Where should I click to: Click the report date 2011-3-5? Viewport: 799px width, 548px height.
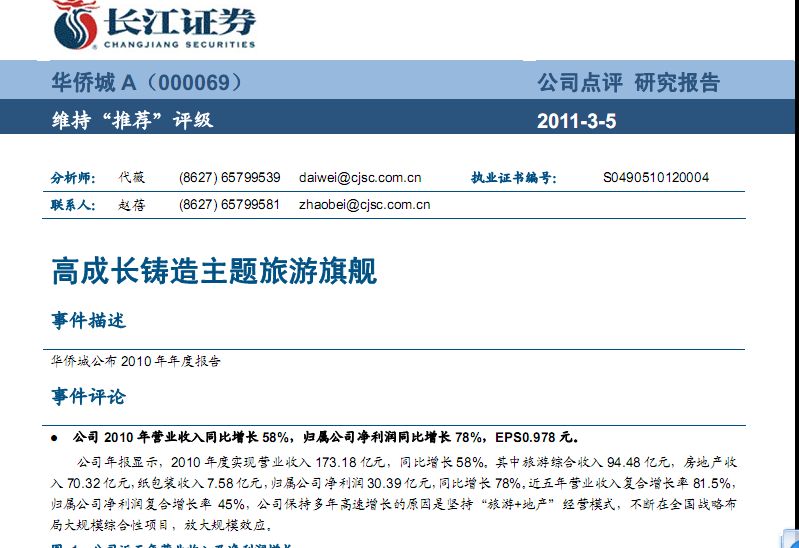(x=576, y=121)
